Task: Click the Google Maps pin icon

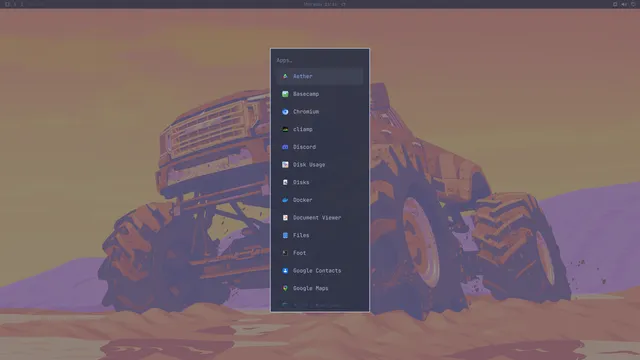Action: tap(285, 288)
